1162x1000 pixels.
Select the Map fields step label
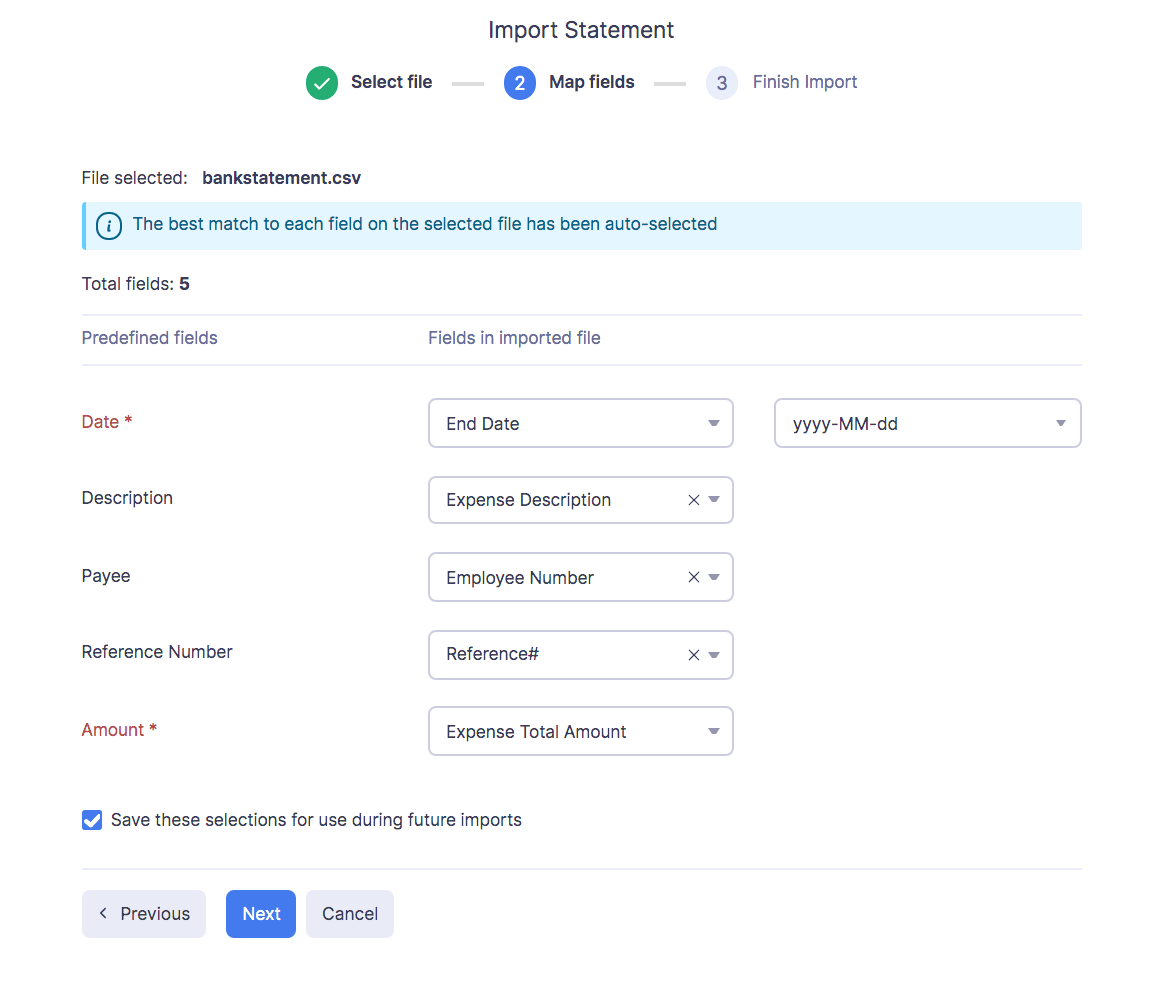click(x=591, y=83)
